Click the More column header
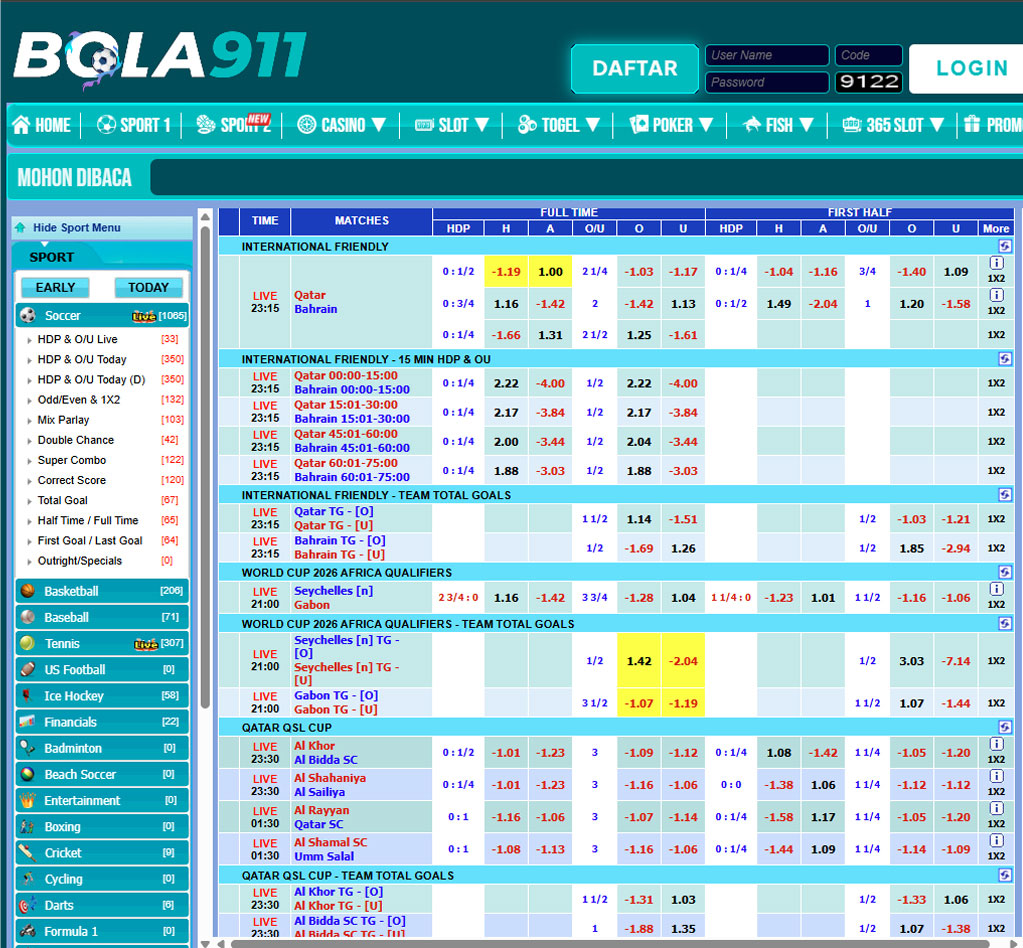The width and height of the screenshot is (1023, 948). pos(996,228)
